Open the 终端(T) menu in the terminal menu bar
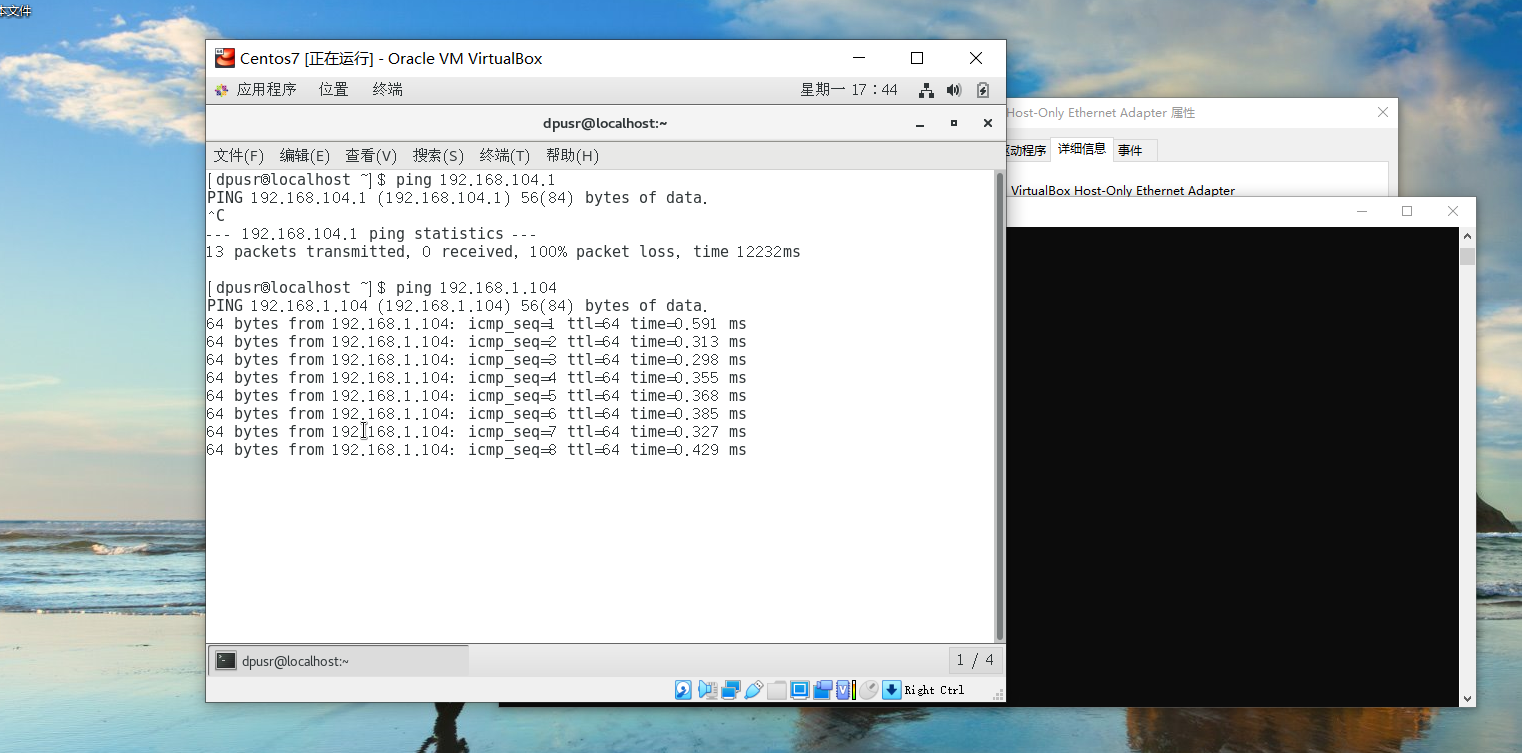This screenshot has width=1522, height=753. (x=505, y=156)
